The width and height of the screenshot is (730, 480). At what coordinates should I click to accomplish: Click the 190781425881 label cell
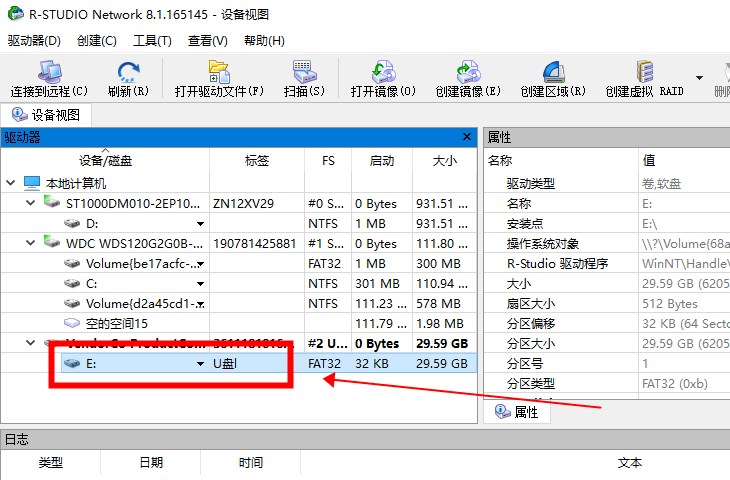255,243
